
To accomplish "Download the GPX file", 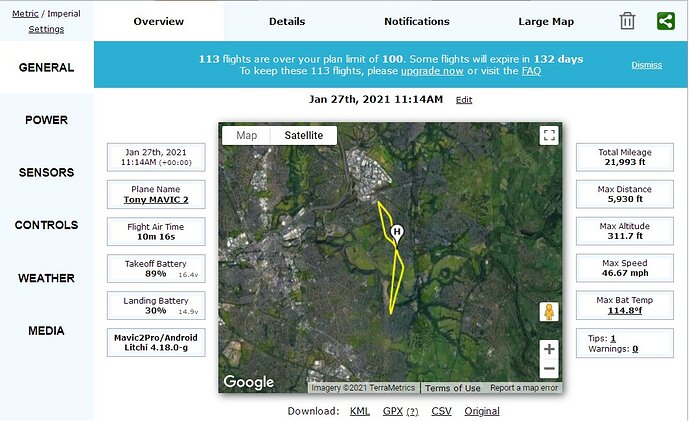I will click(x=393, y=411).
